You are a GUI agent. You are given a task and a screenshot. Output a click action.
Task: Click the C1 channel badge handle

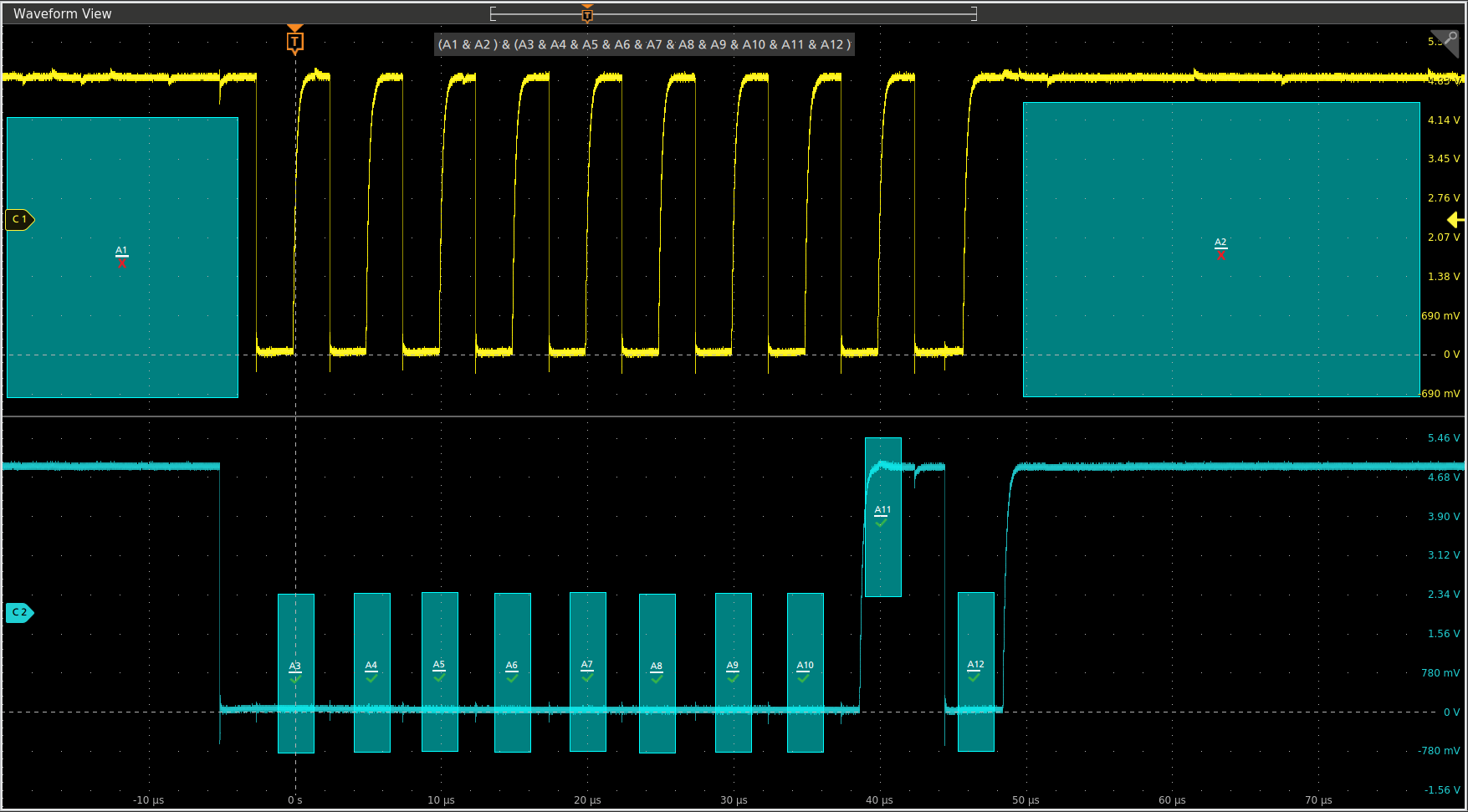[19, 219]
